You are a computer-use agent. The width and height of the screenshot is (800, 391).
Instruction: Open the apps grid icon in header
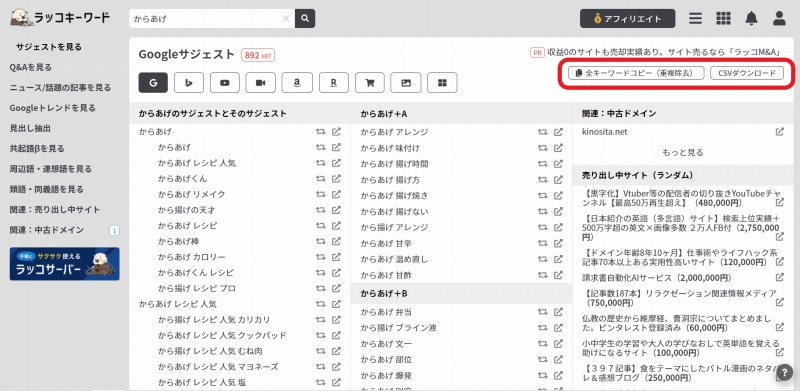723,19
